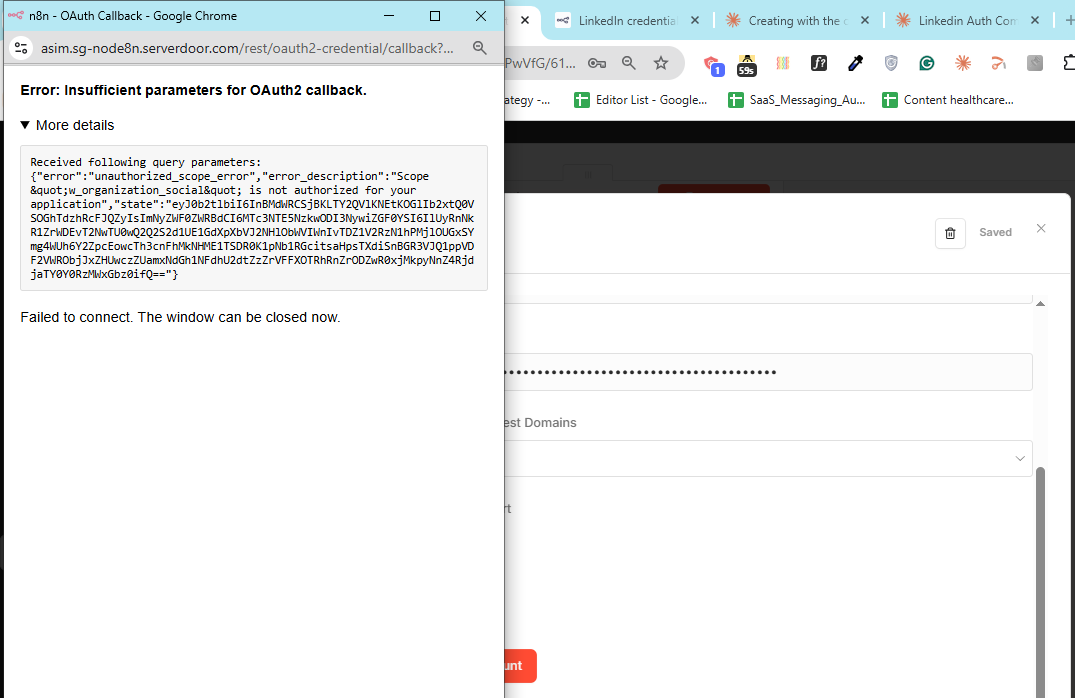Open the font identifier f? extension
This screenshot has height=698, width=1075.
click(819, 63)
